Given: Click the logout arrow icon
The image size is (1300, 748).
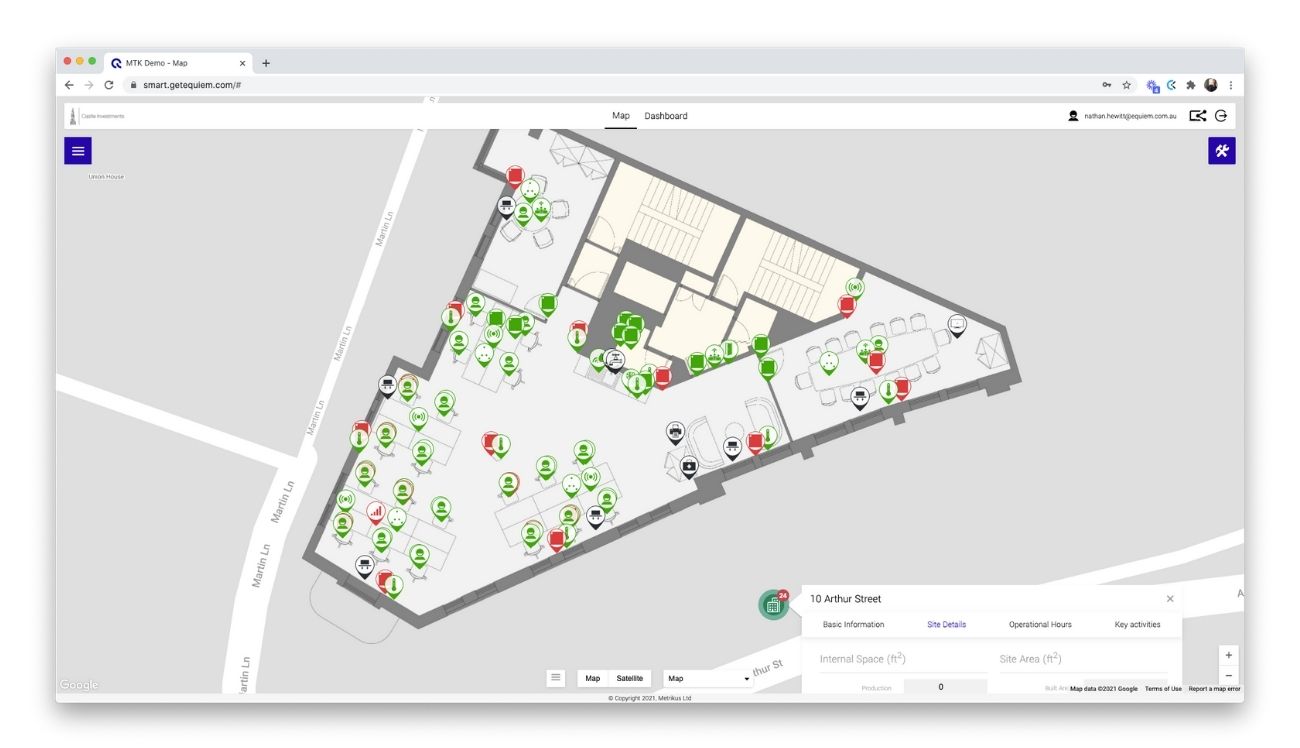Looking at the screenshot, I should point(1221,116).
